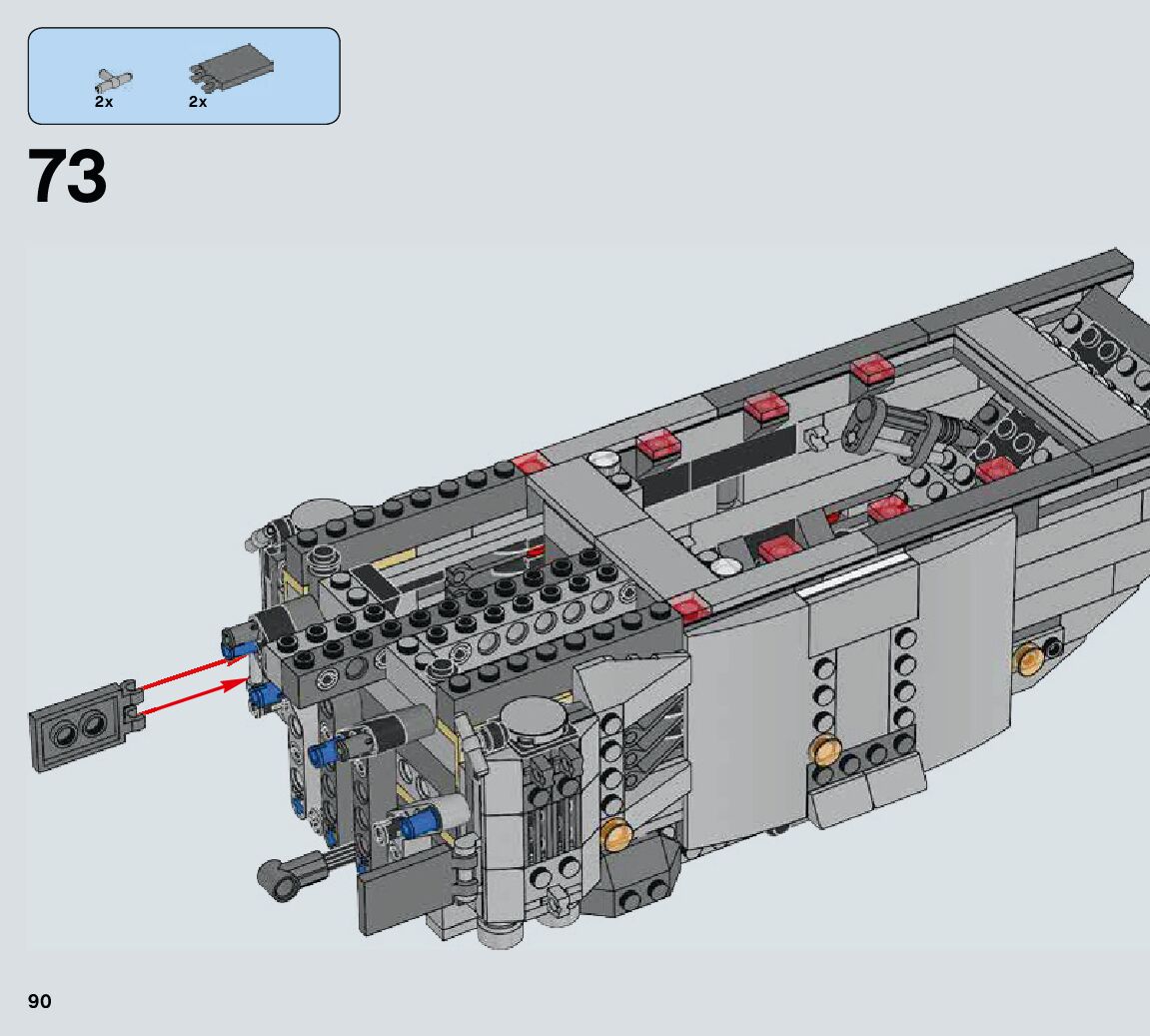Click the 2x label under the connector piece
Viewport: 1150px width, 1036px height.
[104, 102]
